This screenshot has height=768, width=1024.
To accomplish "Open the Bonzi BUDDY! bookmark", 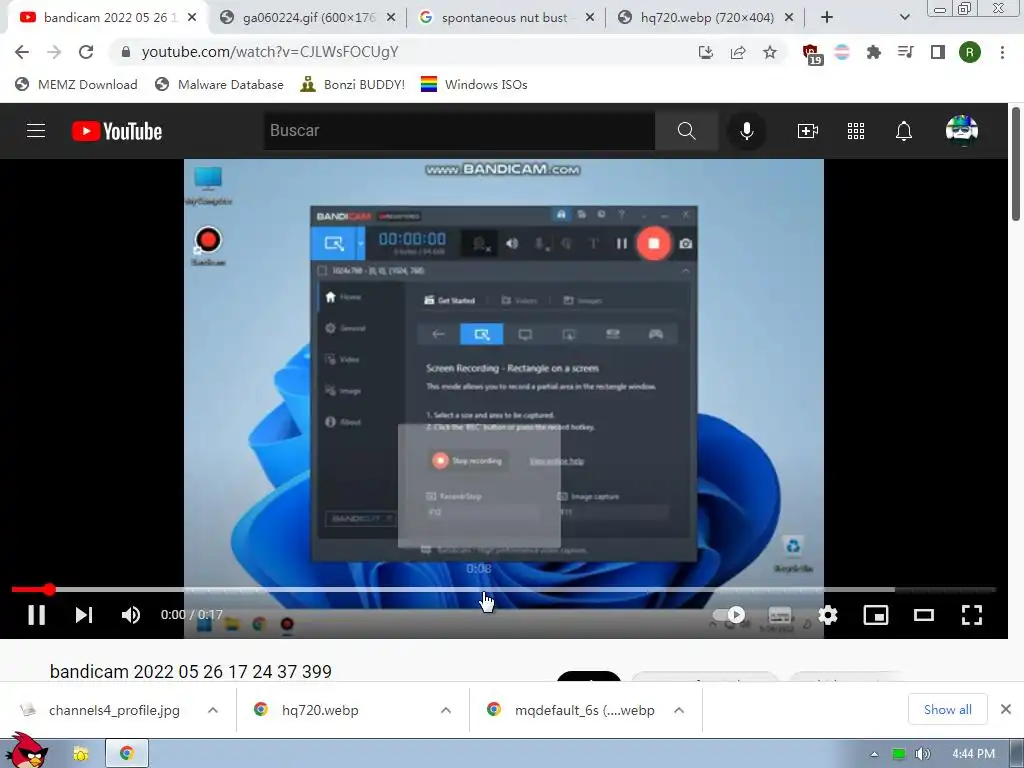I will pyautogui.click(x=352, y=84).
